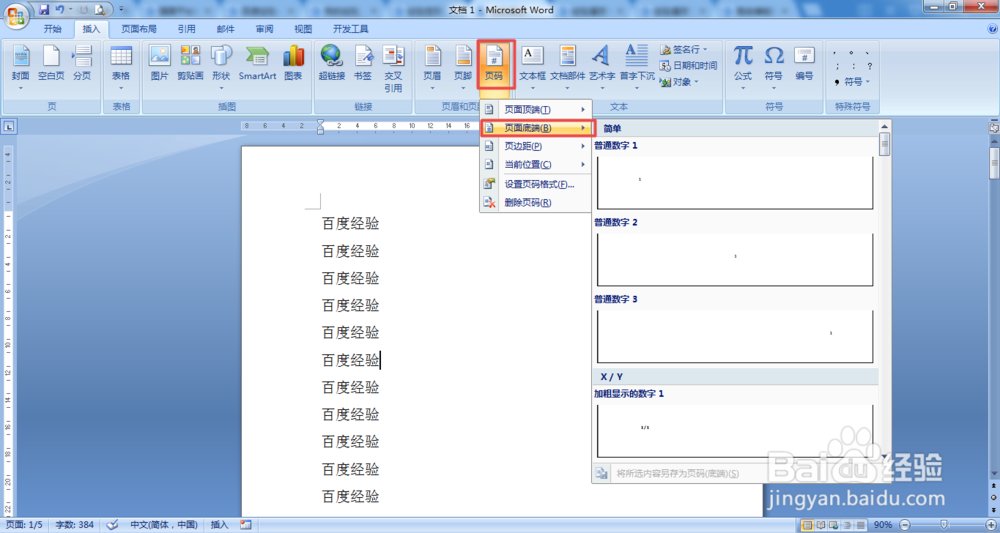Screen dimensions: 1000x533
Task: Choose Format Page Numbers (设置页码格式)
Action: (536, 184)
